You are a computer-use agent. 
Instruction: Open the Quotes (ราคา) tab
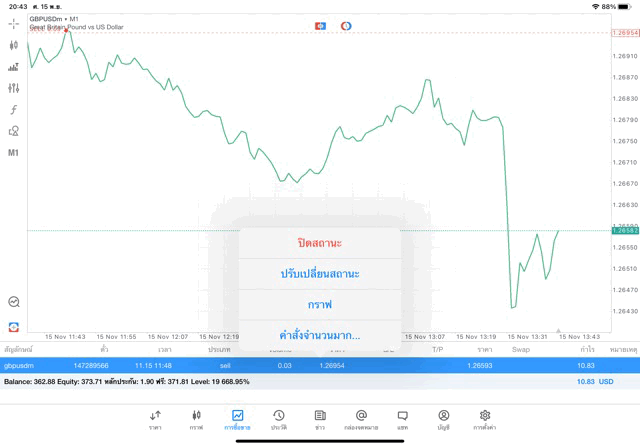click(155, 419)
